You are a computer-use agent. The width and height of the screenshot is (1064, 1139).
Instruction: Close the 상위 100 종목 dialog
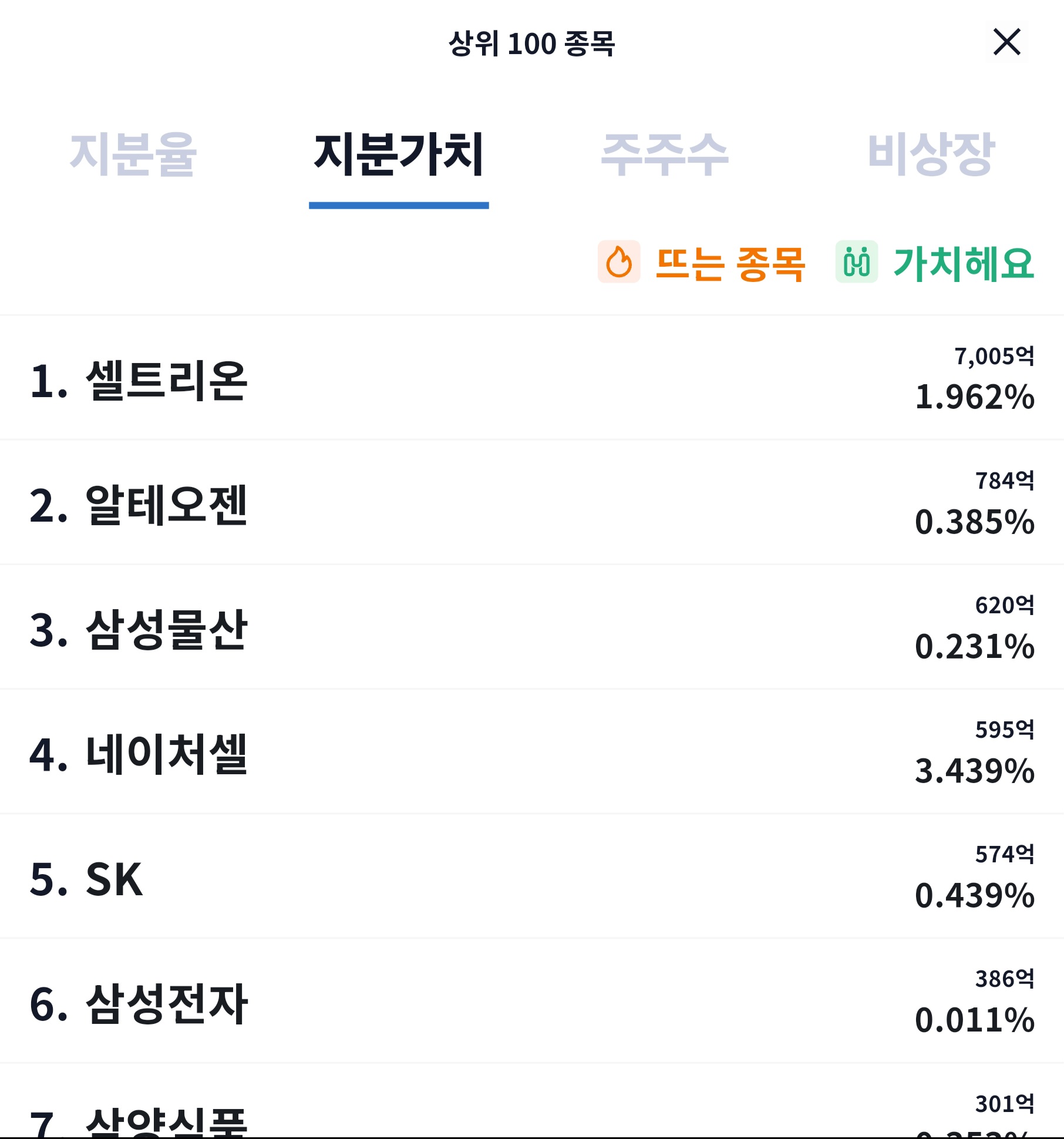pyautogui.click(x=1006, y=42)
